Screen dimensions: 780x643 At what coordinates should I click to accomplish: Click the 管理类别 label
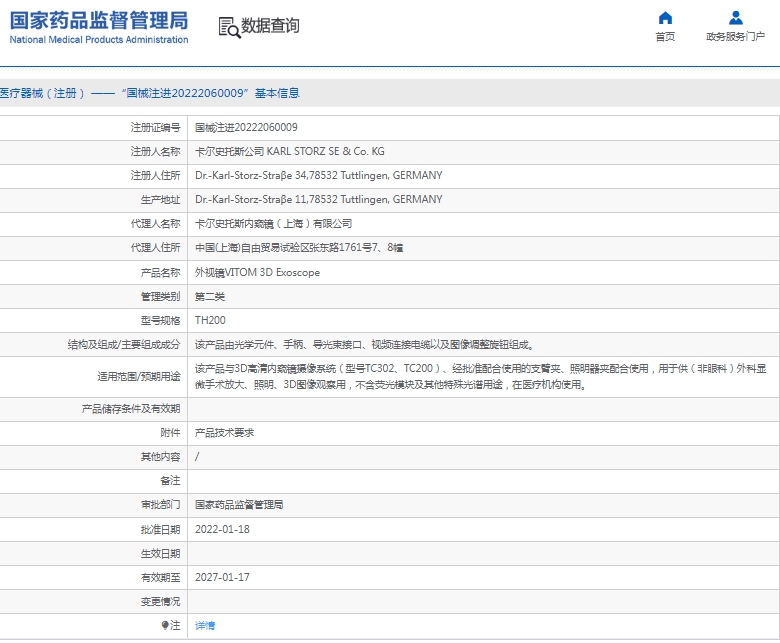click(x=160, y=297)
